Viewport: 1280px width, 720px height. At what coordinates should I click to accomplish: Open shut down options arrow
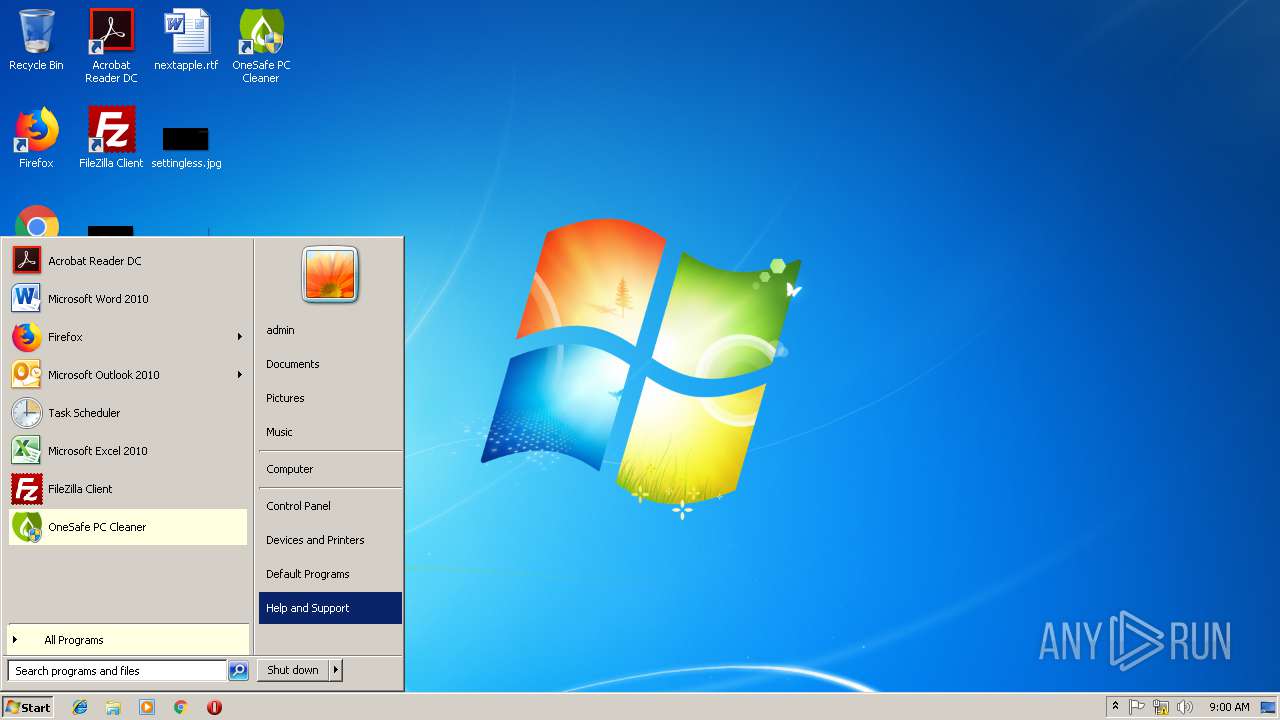coord(336,670)
